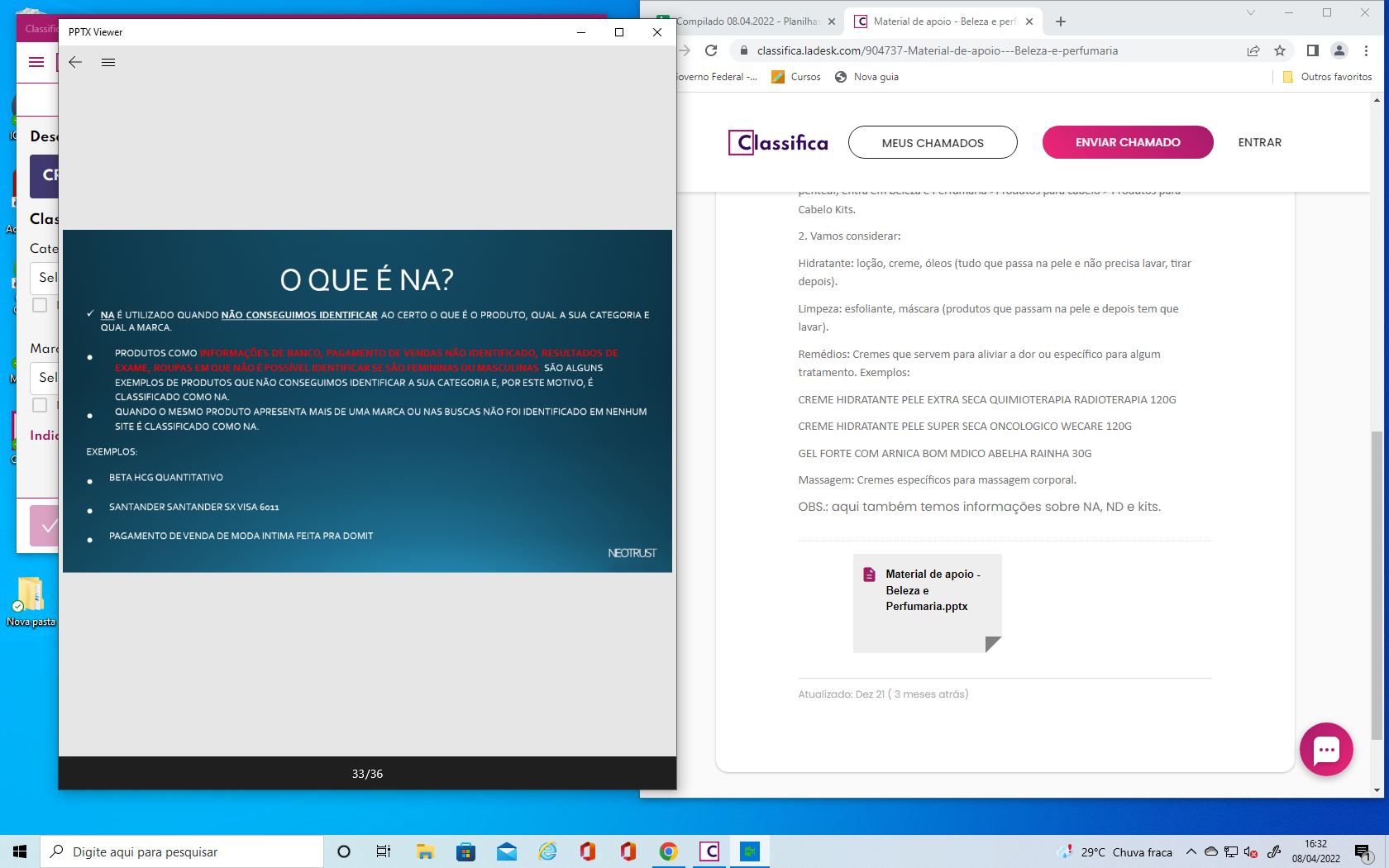Click the share page icon in address bar
The width and height of the screenshot is (1389, 868).
click(x=1253, y=50)
